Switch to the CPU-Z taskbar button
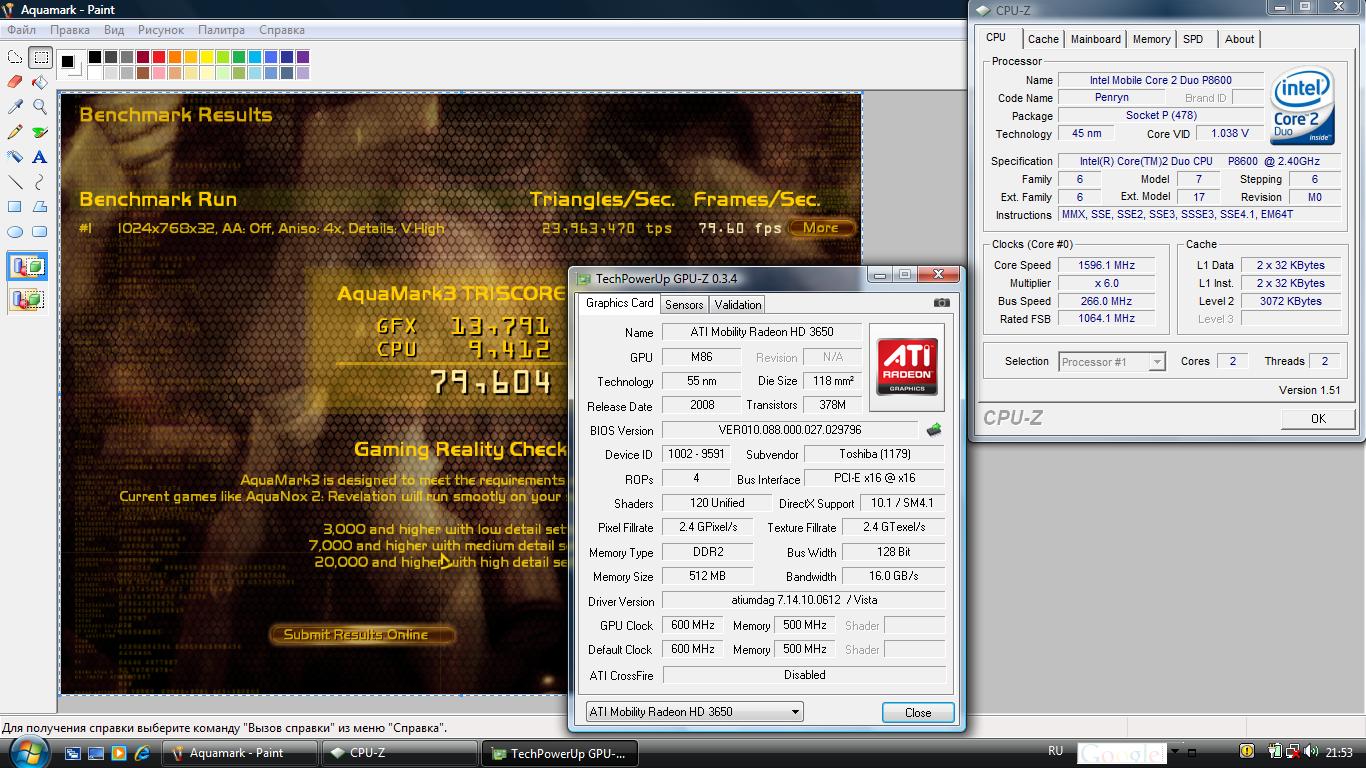The height and width of the screenshot is (768, 1366). point(400,753)
